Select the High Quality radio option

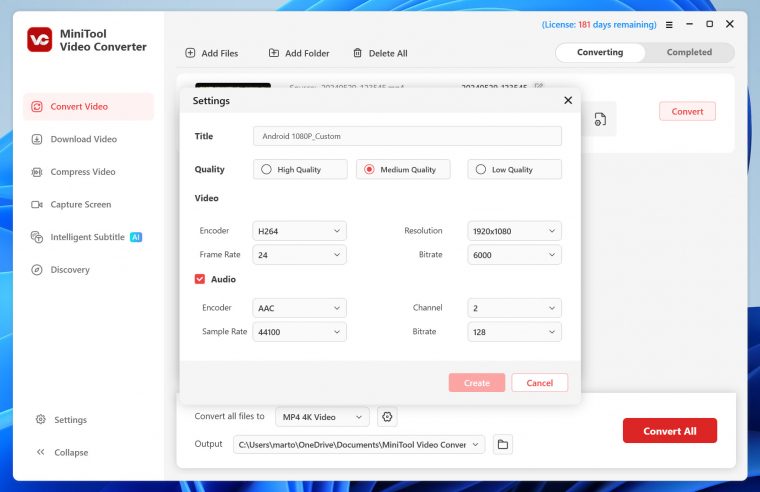(266, 170)
